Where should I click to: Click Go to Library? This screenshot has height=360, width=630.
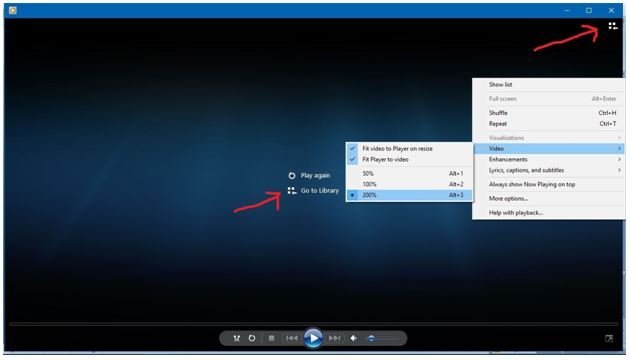[320, 190]
